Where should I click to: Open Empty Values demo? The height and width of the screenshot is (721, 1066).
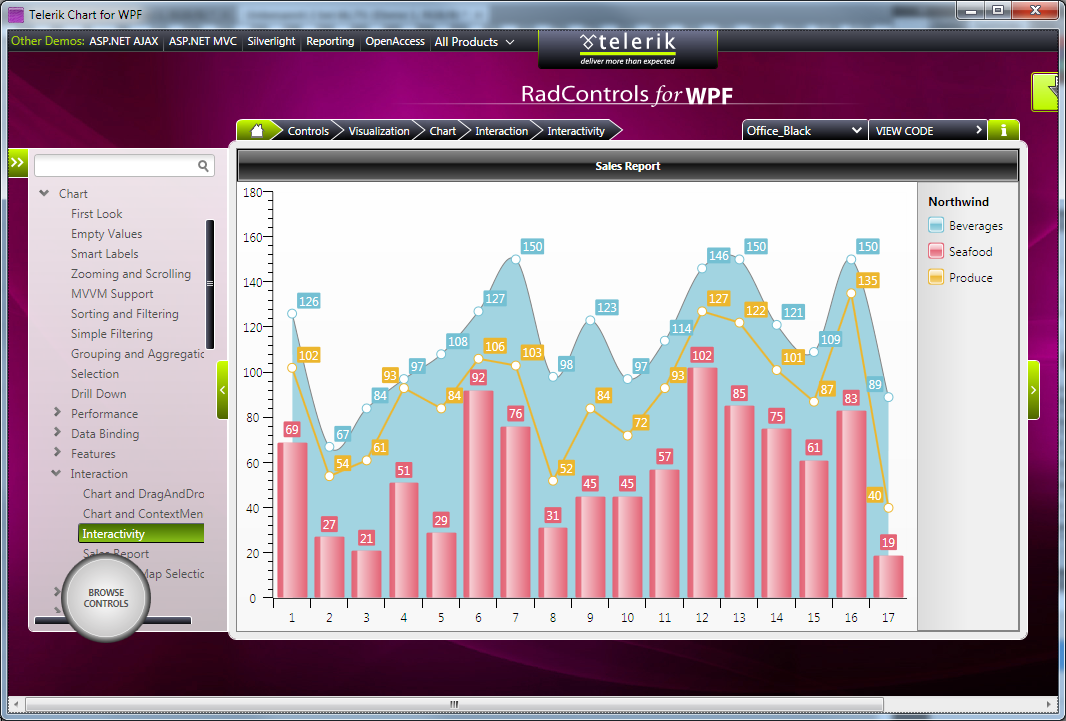point(107,234)
